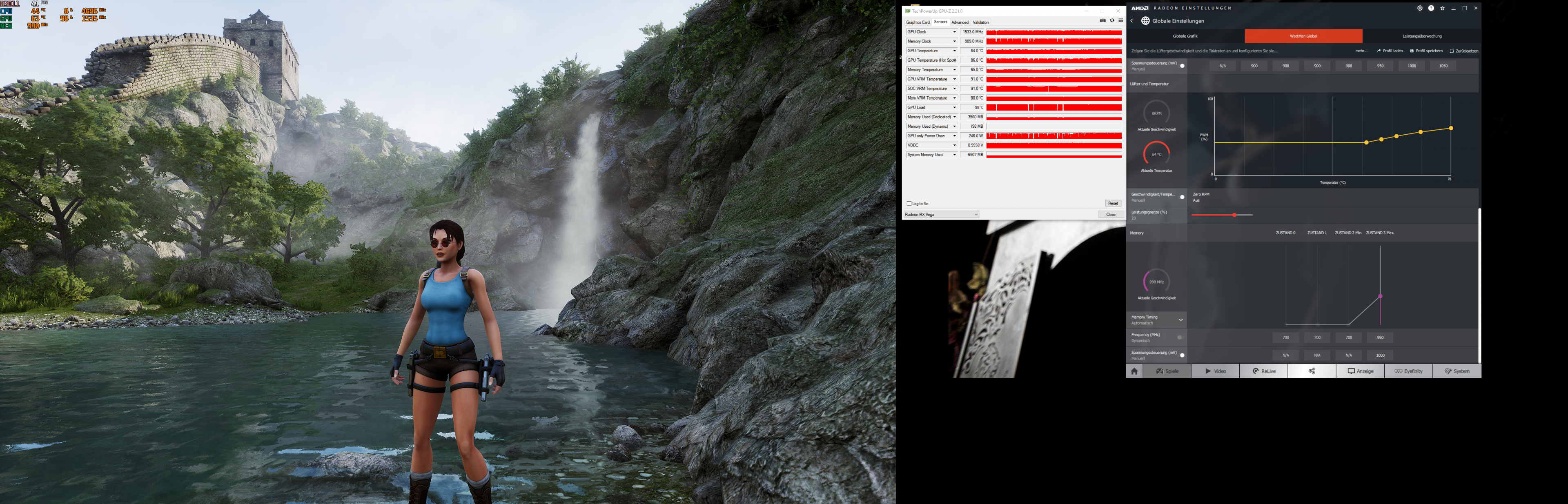Viewport: 1568px width, 504px height.
Task: Open the GPU-Z hamburger menu icon
Action: tap(1120, 21)
